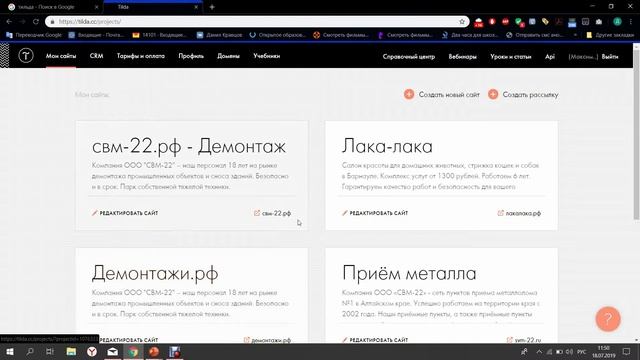Open the Учебники section
Image resolution: width=640 pixels, height=360 pixels.
tap(267, 56)
